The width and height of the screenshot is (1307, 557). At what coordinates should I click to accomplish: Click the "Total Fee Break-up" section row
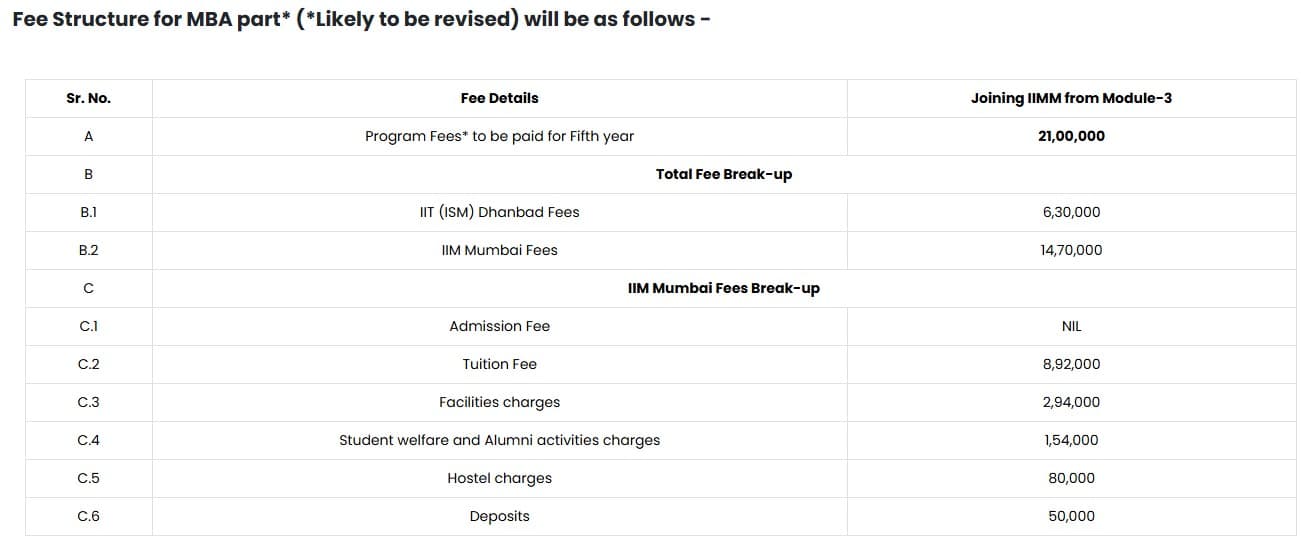pos(723,174)
